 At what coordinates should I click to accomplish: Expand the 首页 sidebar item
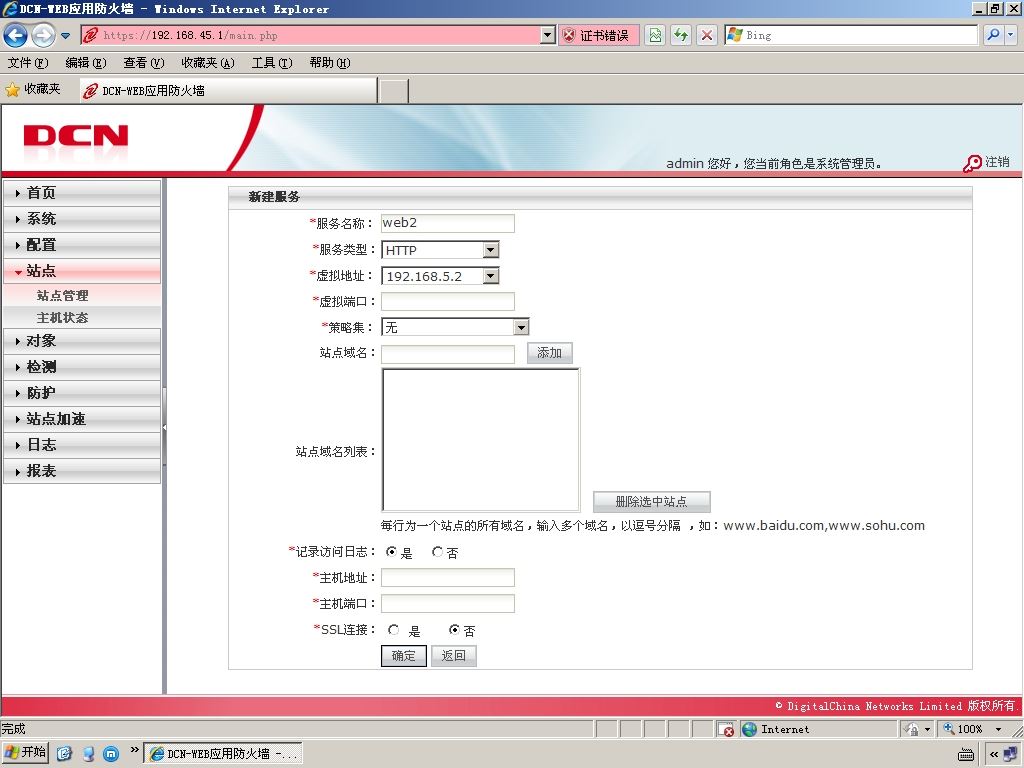point(82,193)
